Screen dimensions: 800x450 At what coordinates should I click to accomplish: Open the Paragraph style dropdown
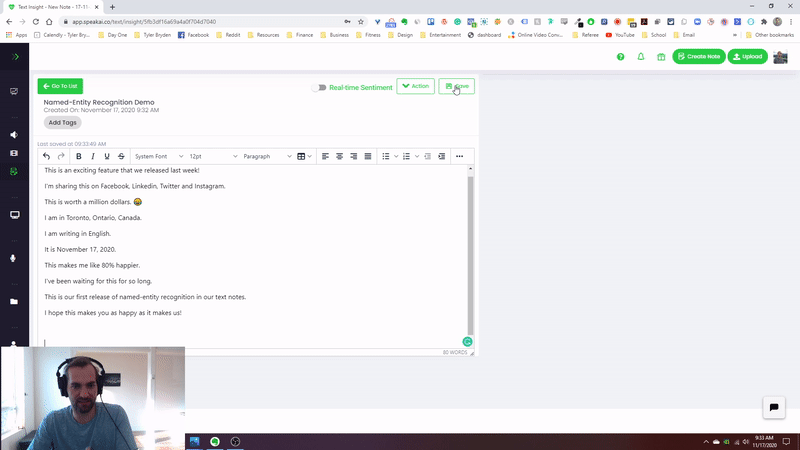coord(267,156)
